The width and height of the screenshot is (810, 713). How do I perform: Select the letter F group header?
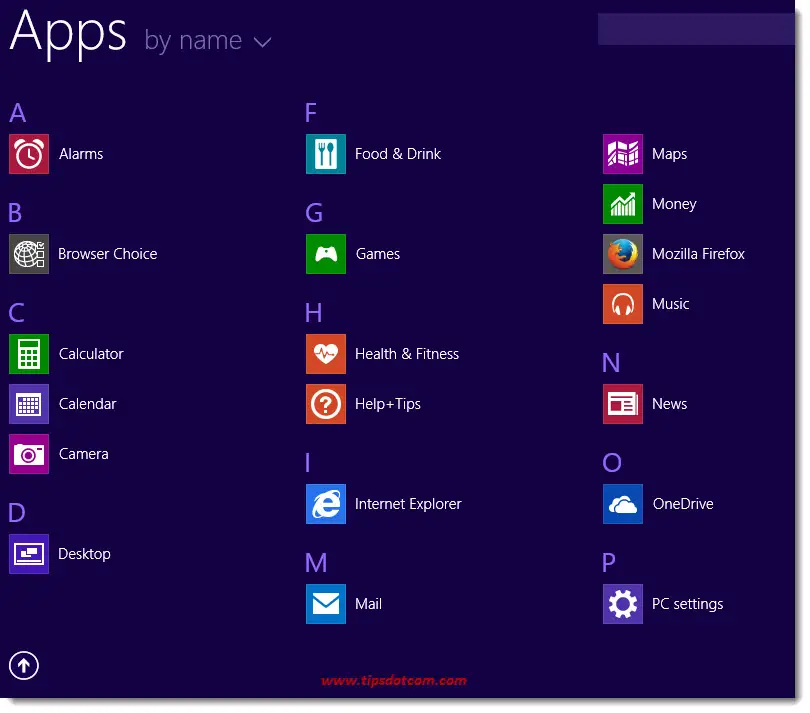click(310, 113)
